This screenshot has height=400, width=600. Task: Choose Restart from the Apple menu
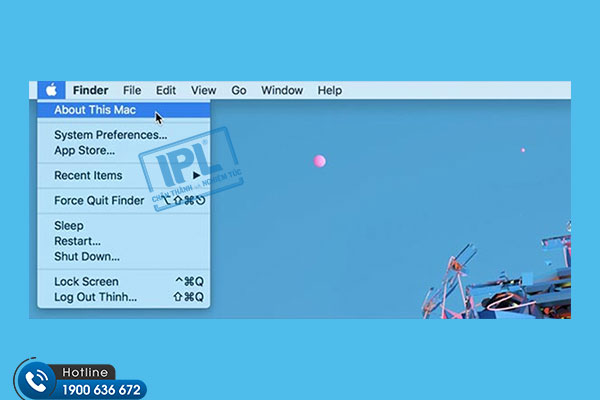click(x=124, y=241)
